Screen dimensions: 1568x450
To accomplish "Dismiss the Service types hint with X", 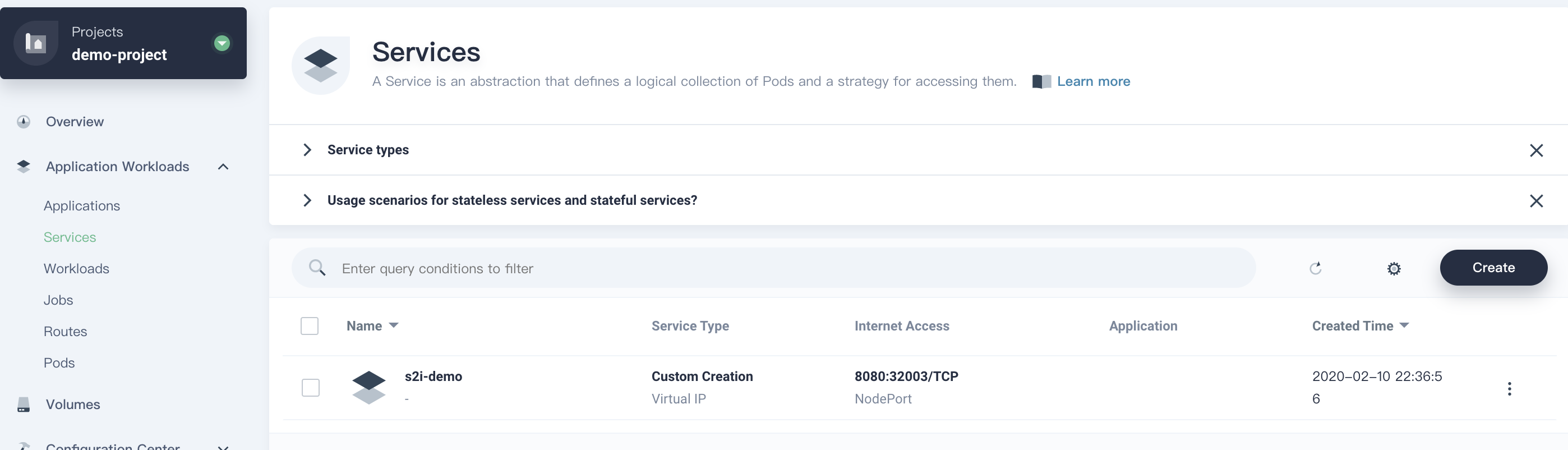I will (1537, 150).
